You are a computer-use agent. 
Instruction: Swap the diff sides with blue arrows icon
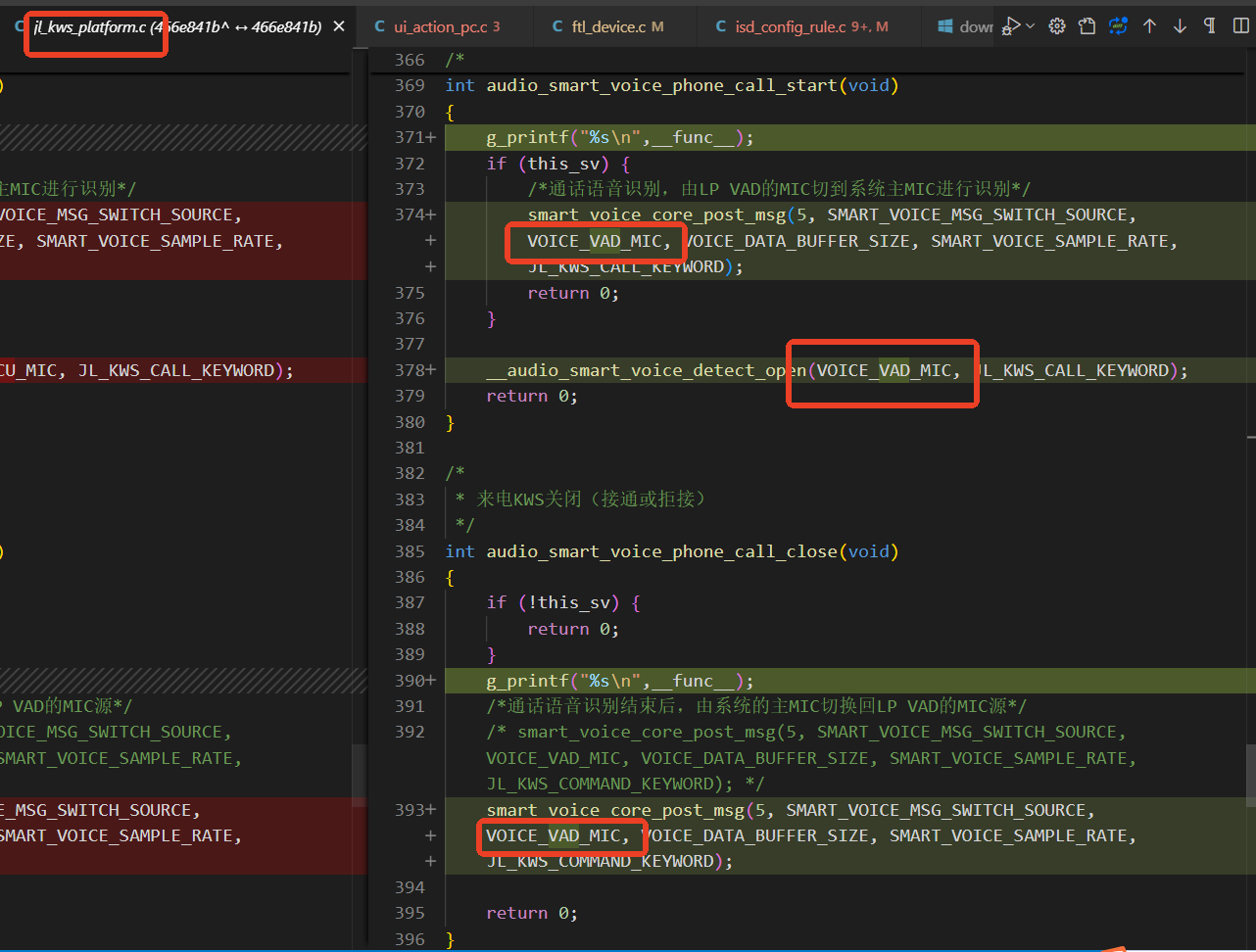tap(1118, 26)
